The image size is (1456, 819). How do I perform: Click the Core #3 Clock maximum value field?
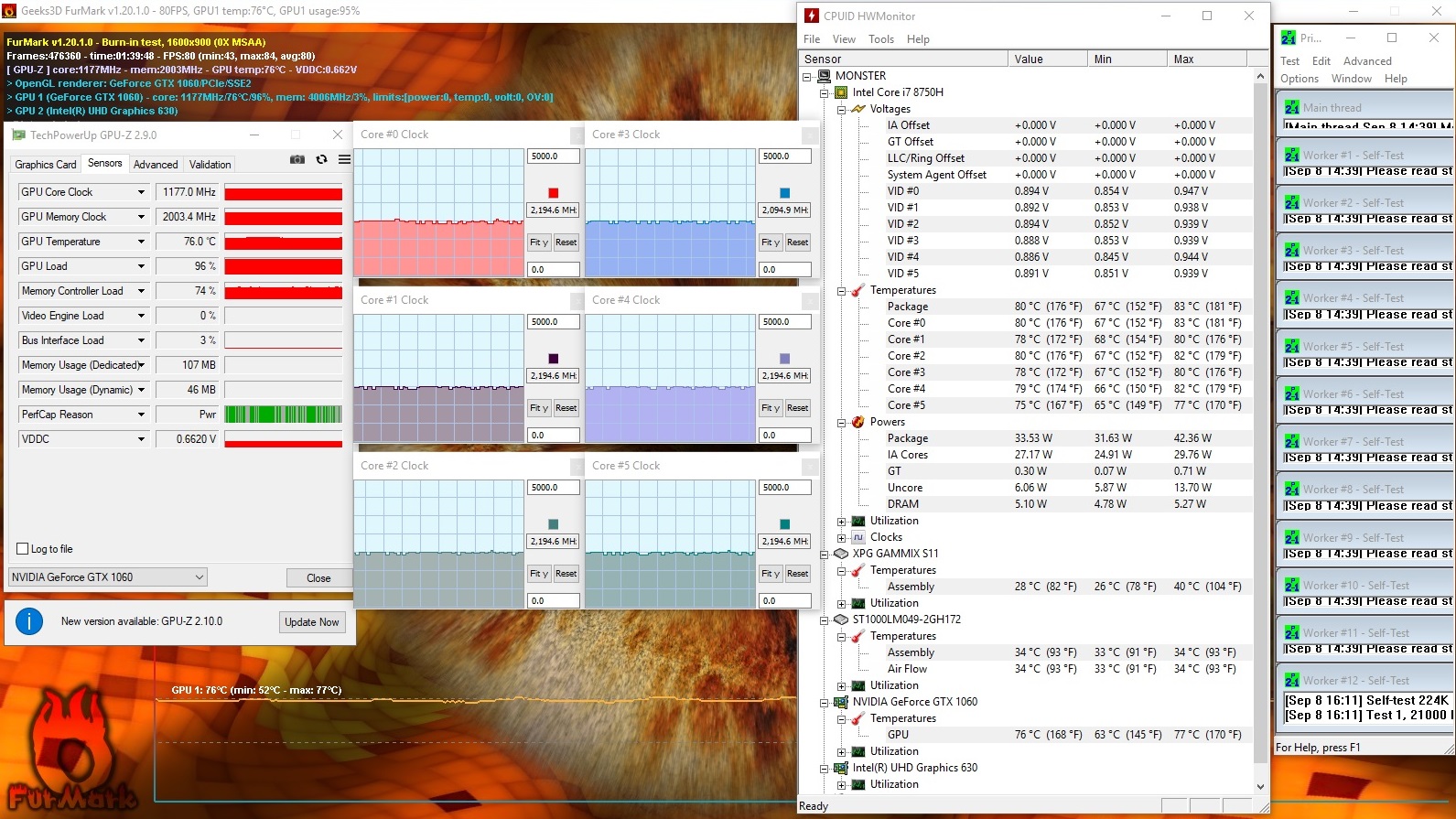[784, 156]
